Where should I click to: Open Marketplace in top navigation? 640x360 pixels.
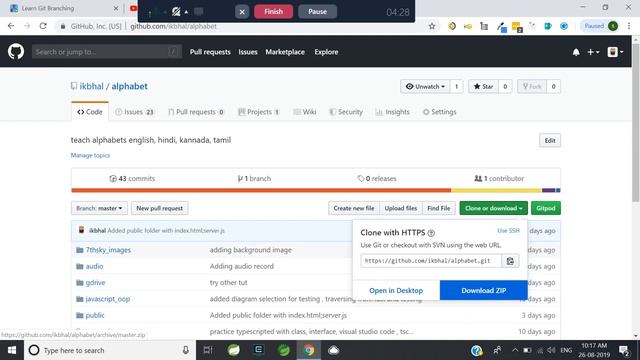(285, 52)
